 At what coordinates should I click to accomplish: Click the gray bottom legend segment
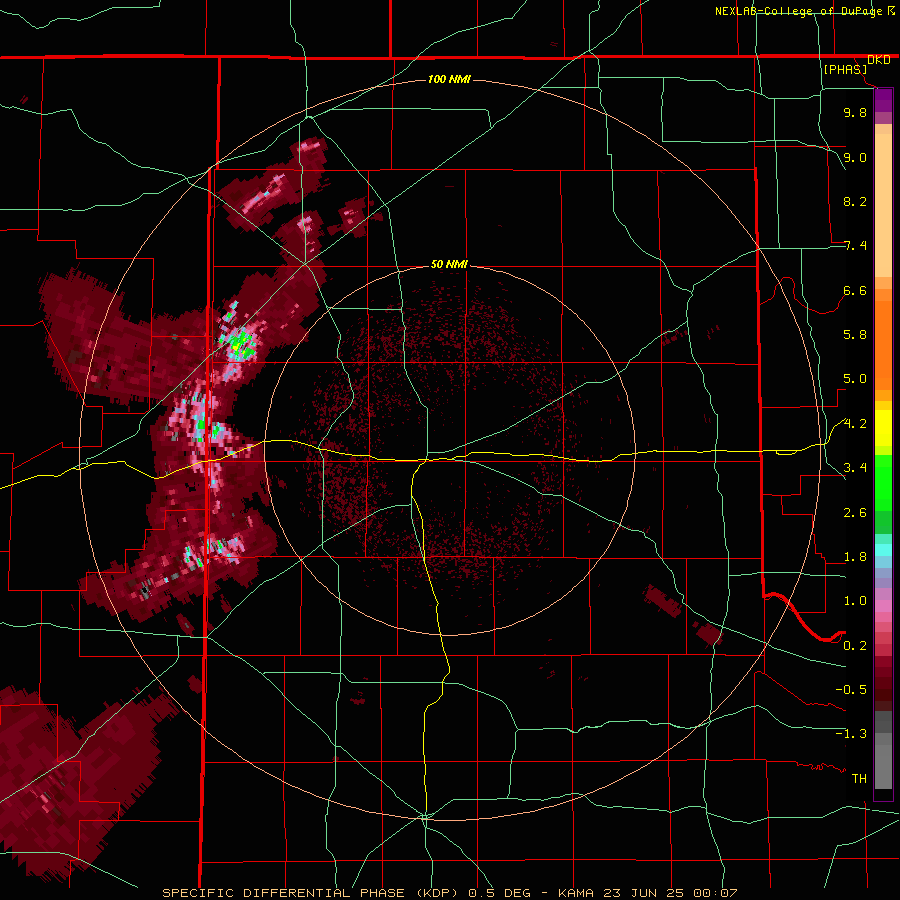click(883, 767)
